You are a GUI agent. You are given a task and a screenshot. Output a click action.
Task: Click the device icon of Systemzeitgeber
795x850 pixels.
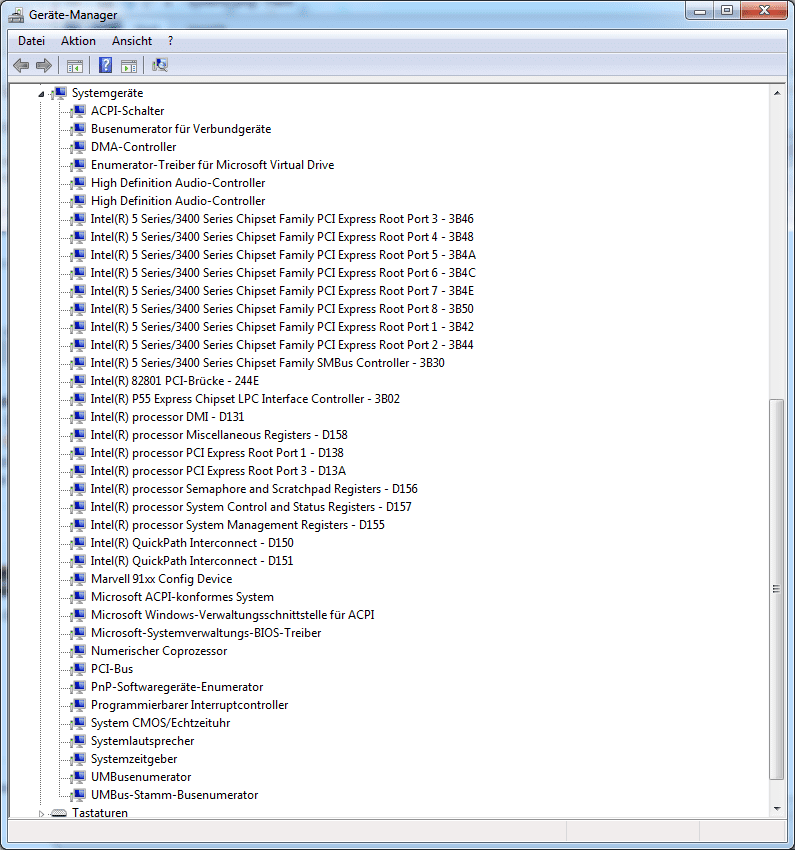79,758
